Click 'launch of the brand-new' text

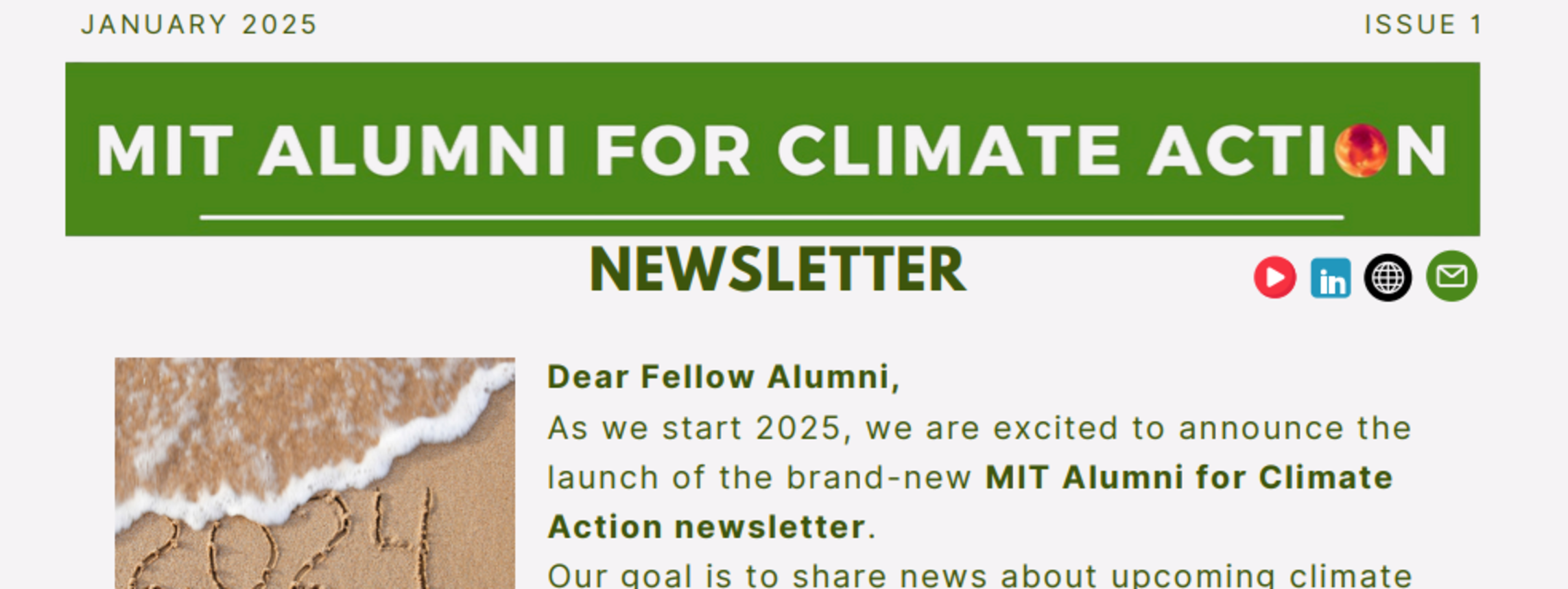[759, 477]
